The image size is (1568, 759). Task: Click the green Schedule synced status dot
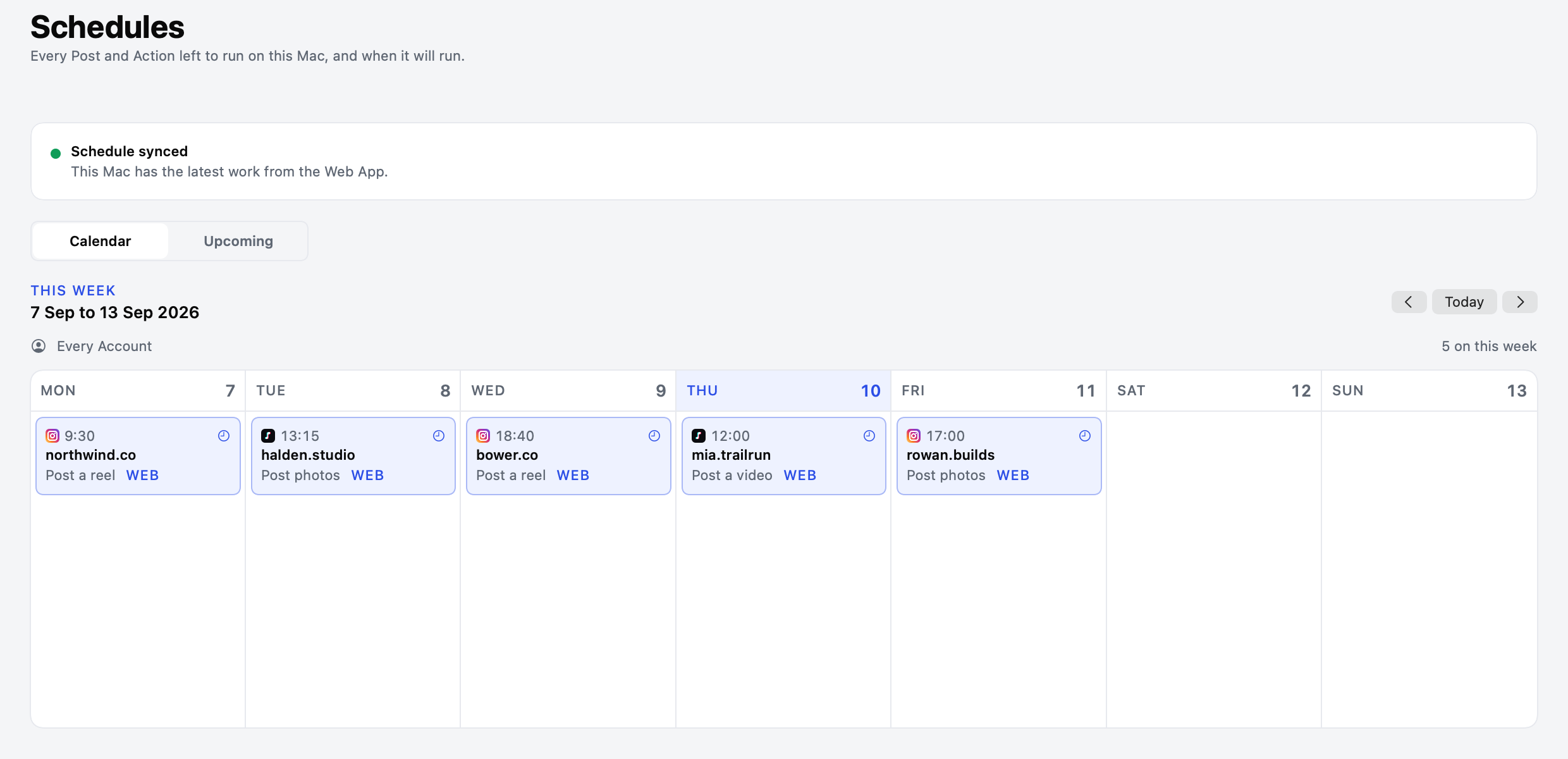point(56,153)
